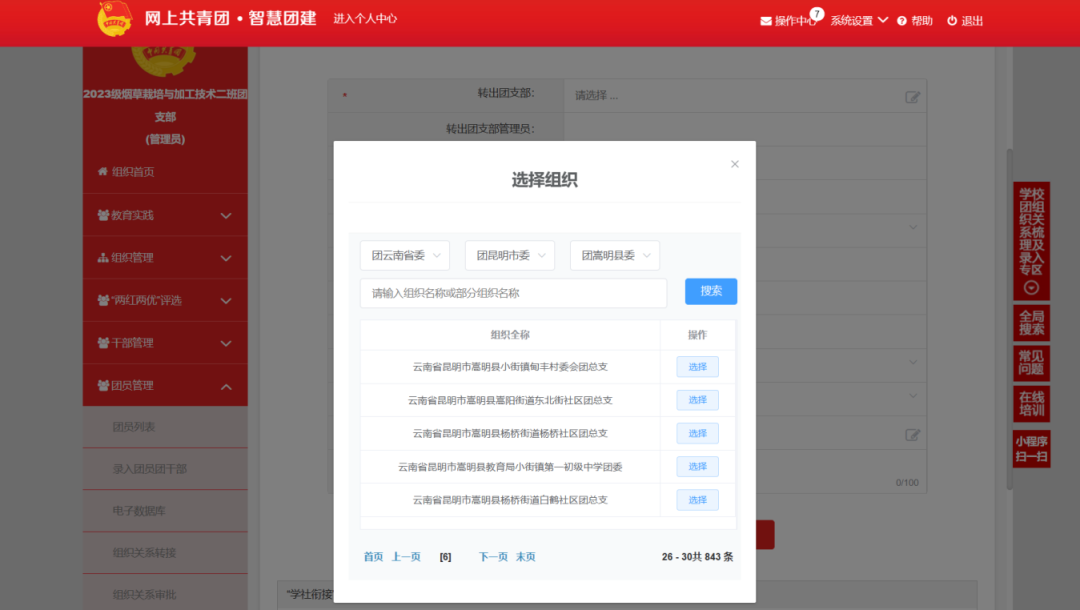Select 嵩阳街道东北街社区团总支 row's 选择 button
This screenshot has width=1080, height=610.
click(698, 400)
